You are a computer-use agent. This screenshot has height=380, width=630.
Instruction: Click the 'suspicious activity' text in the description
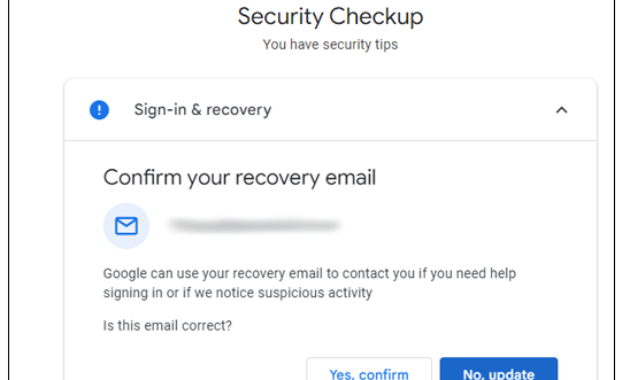click(315, 293)
